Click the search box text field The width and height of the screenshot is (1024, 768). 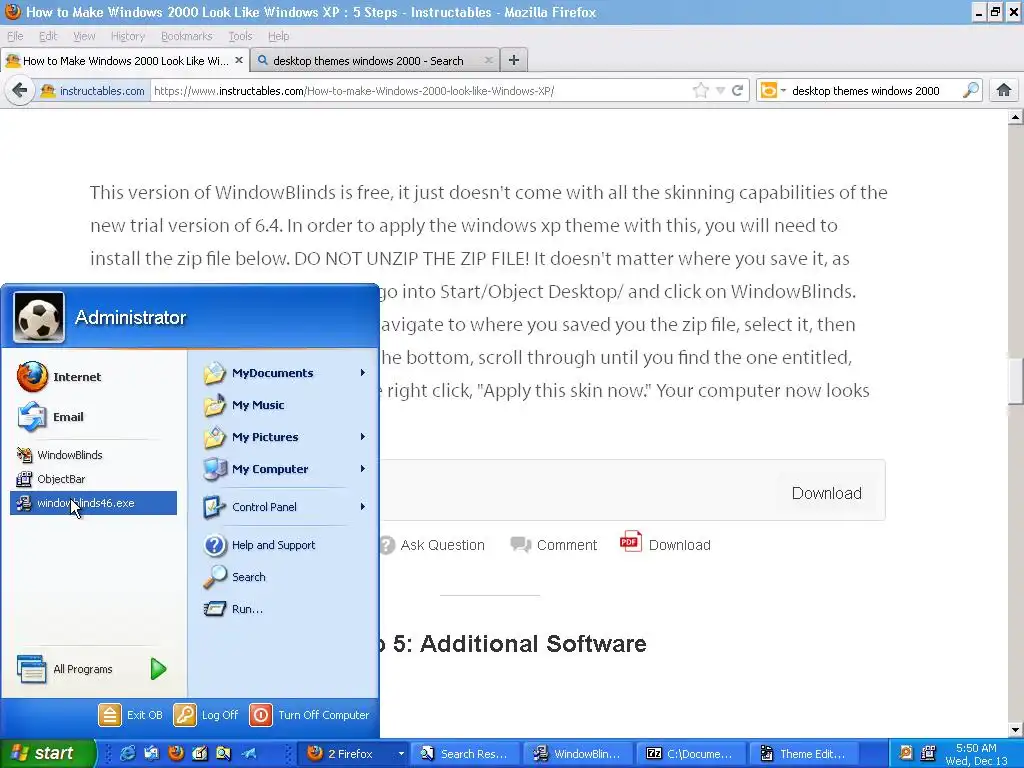874,91
